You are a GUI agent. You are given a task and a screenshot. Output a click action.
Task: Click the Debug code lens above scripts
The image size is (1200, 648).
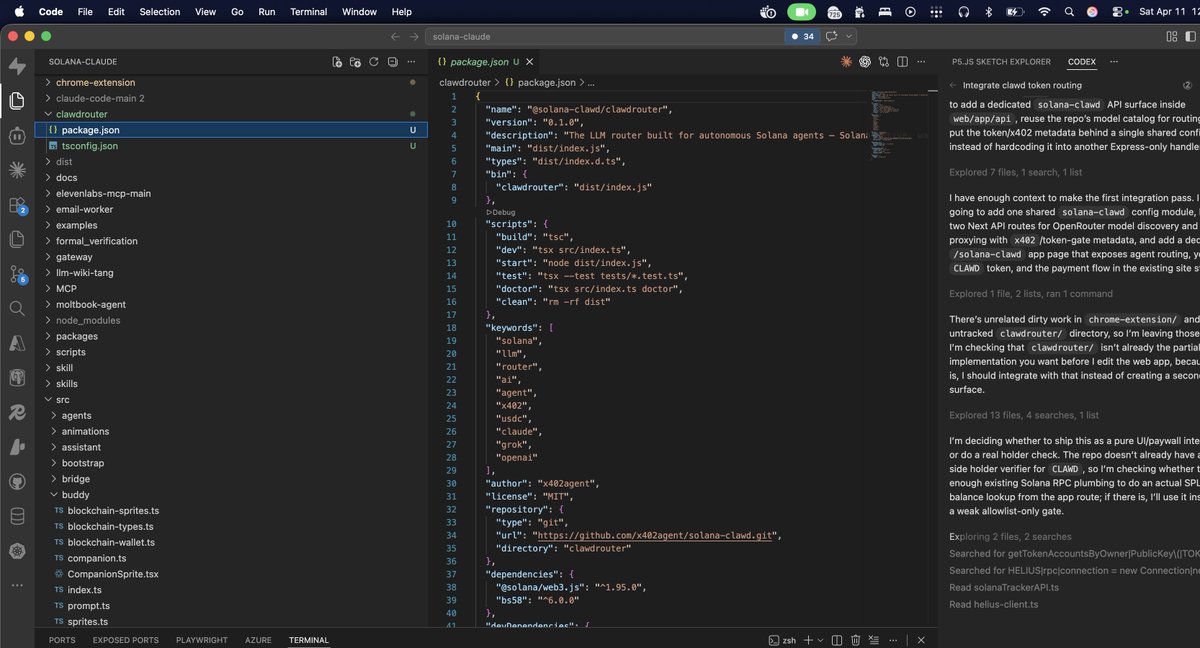501,212
